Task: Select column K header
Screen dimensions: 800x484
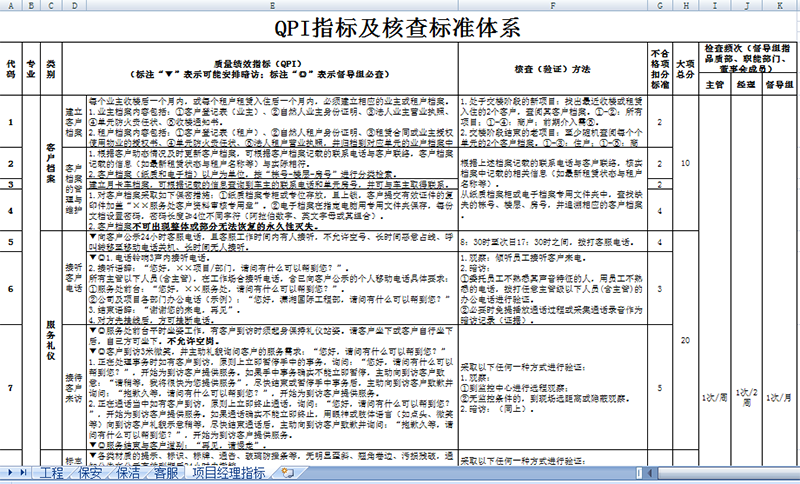Action: click(x=780, y=6)
